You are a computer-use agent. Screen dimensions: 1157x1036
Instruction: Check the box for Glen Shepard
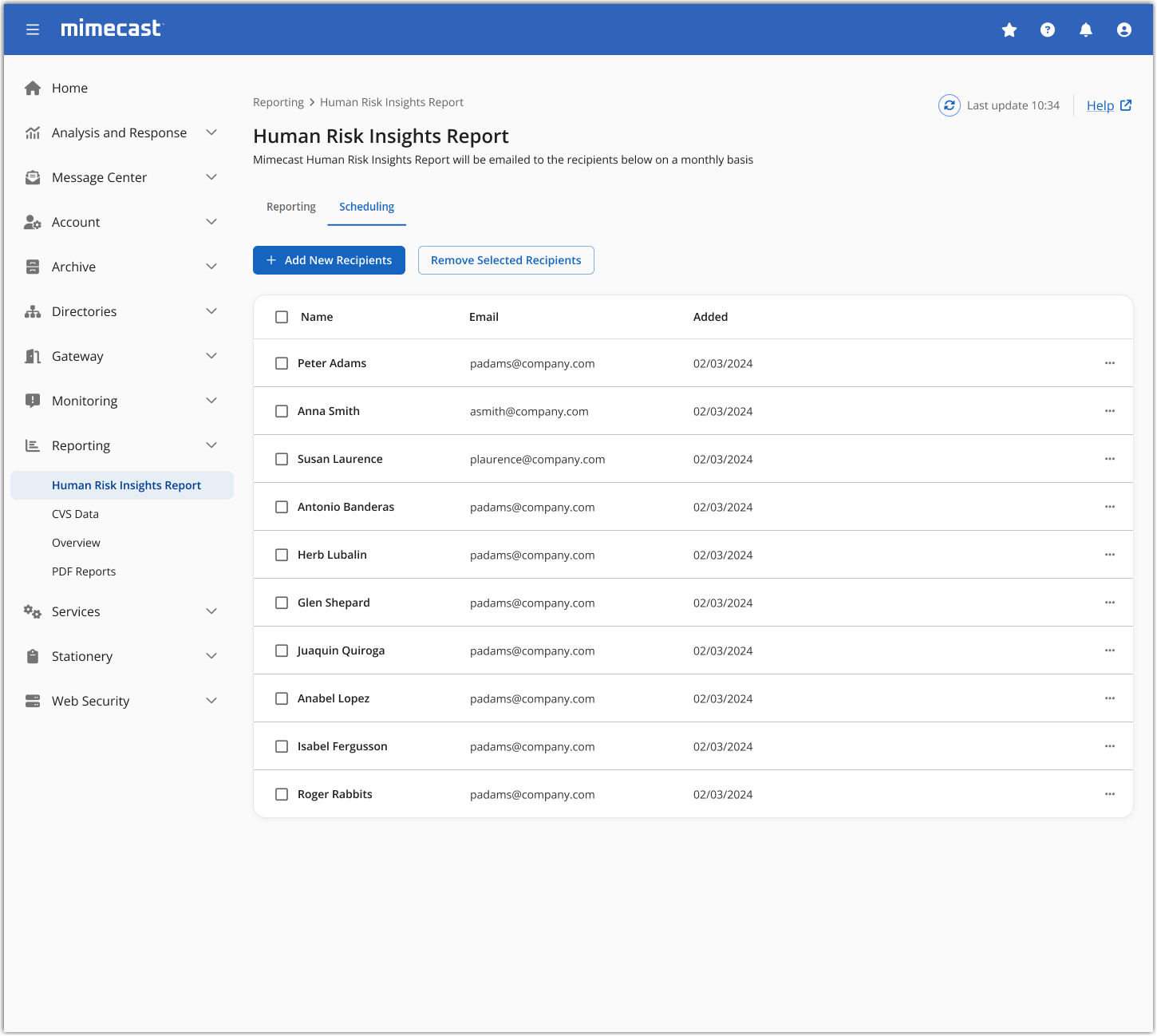(282, 603)
